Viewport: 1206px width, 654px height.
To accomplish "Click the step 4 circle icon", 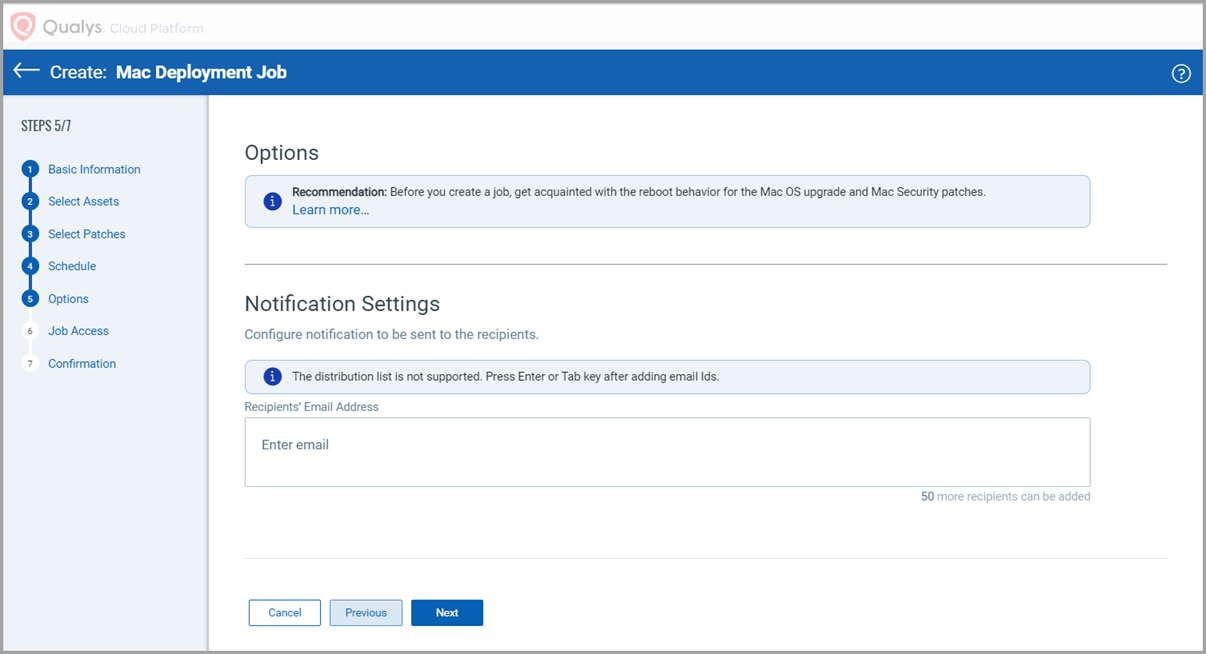I will pyautogui.click(x=30, y=266).
